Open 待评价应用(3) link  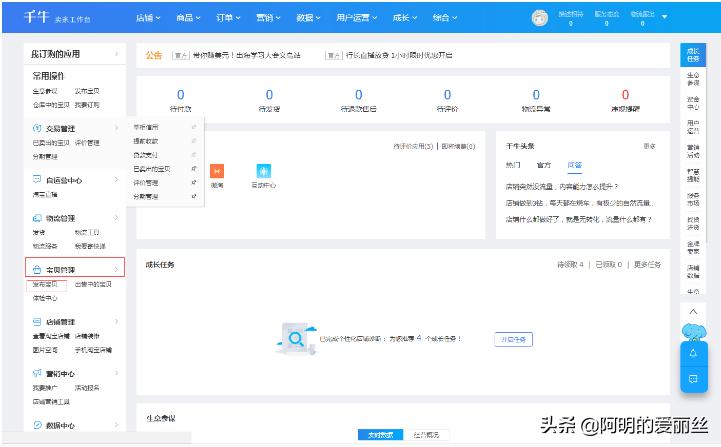[x=413, y=146]
